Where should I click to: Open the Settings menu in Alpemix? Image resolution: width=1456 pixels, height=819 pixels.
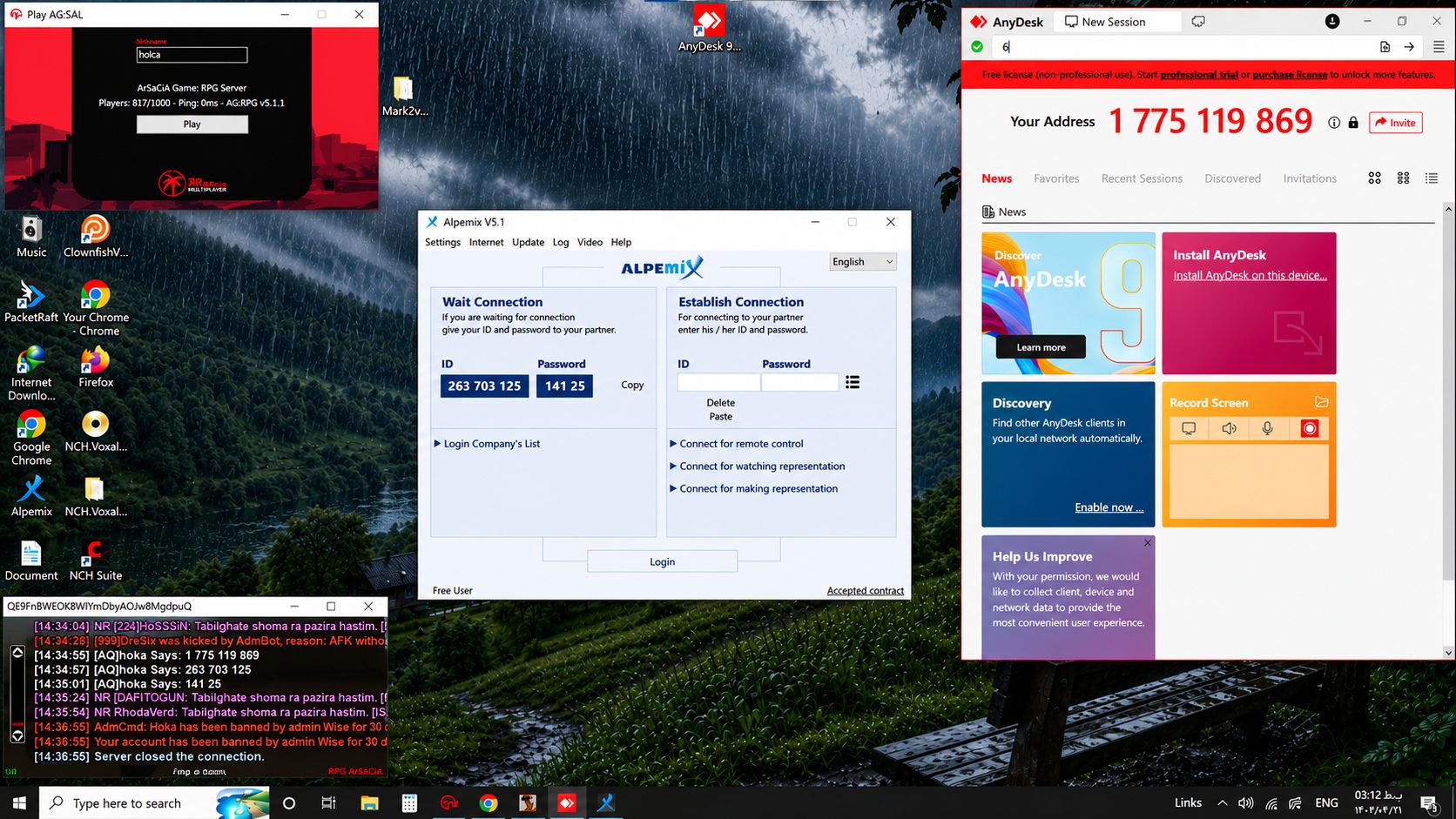(x=442, y=242)
